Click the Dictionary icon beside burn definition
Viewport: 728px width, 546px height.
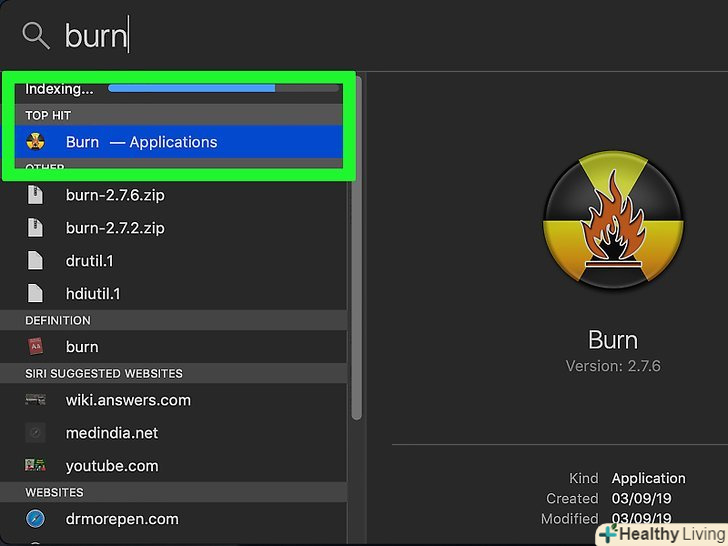[x=35, y=347]
